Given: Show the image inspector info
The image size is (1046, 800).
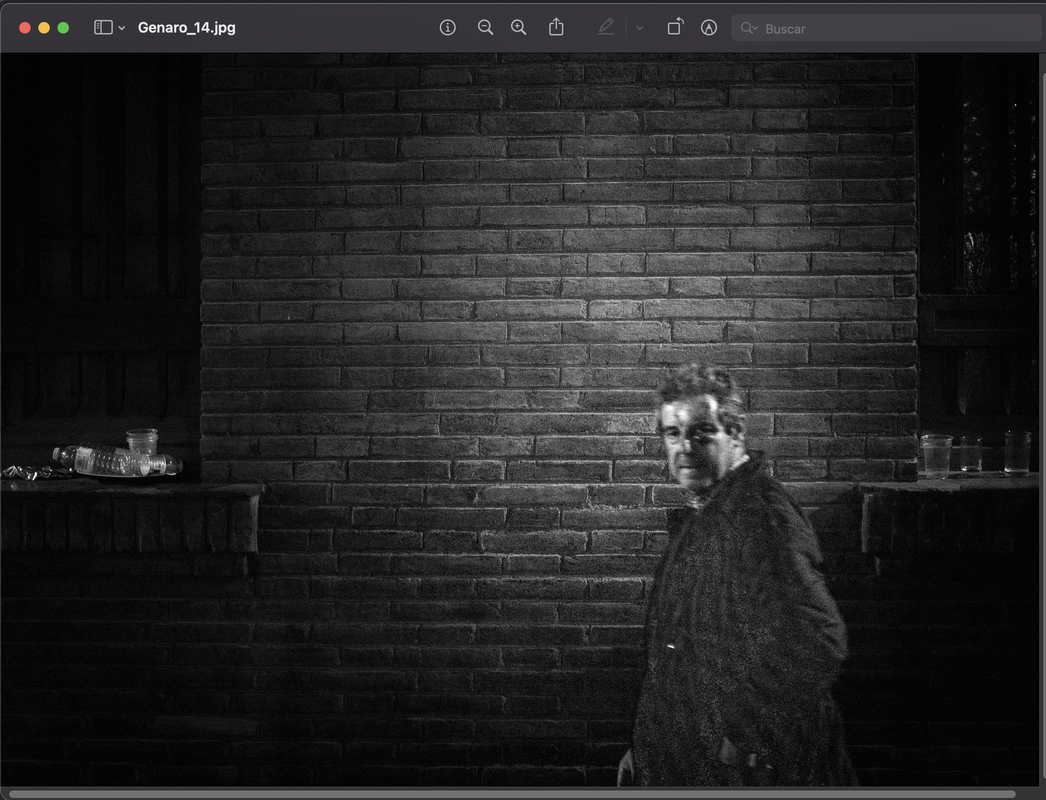Looking at the screenshot, I should tap(448, 27).
